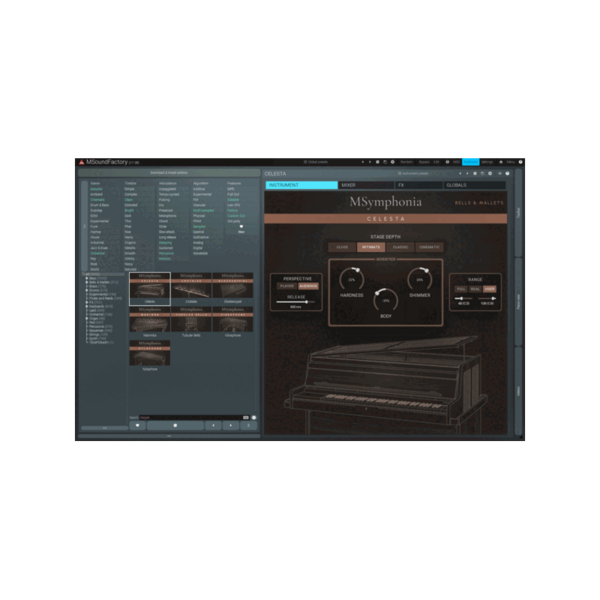Expand the Organ category in tree
The width and height of the screenshot is (600, 600).
coord(87,318)
